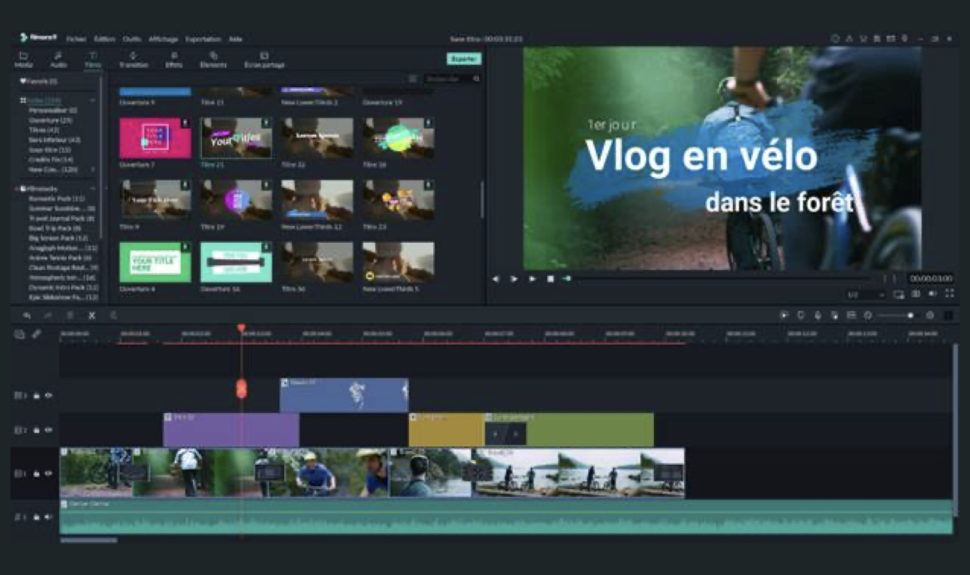This screenshot has width=970, height=575.
Task: Toggle lock on the bottom video track
Action: [36, 473]
